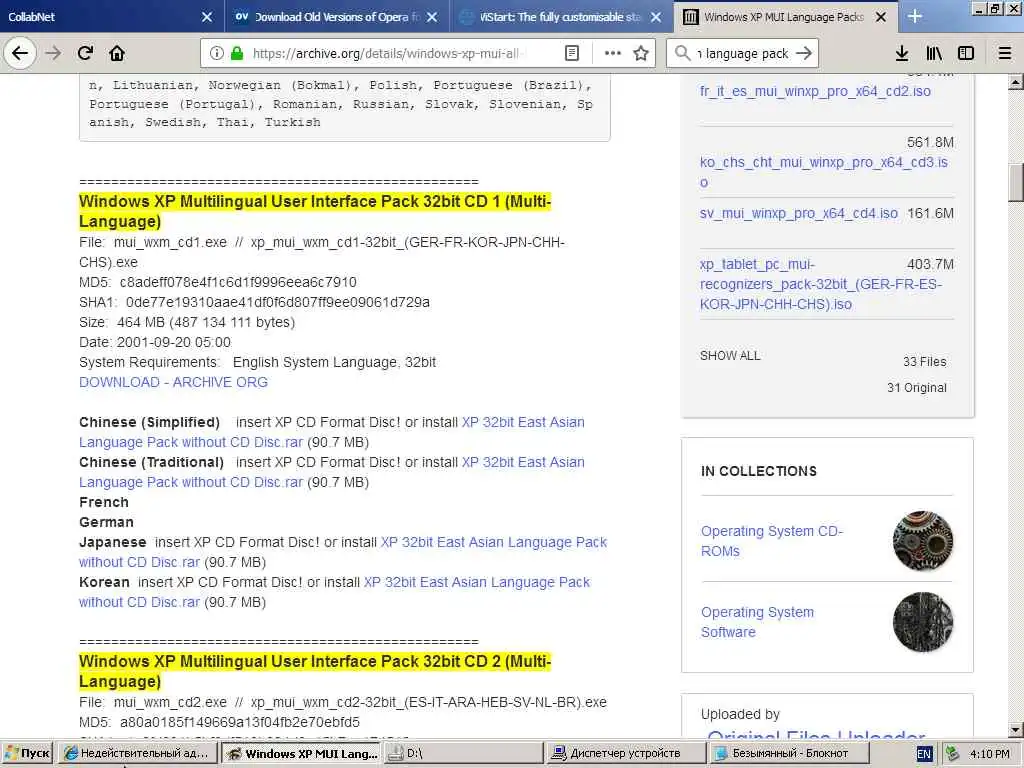1024x768 pixels.
Task: Click the green padlock security icon
Action: coord(237,54)
